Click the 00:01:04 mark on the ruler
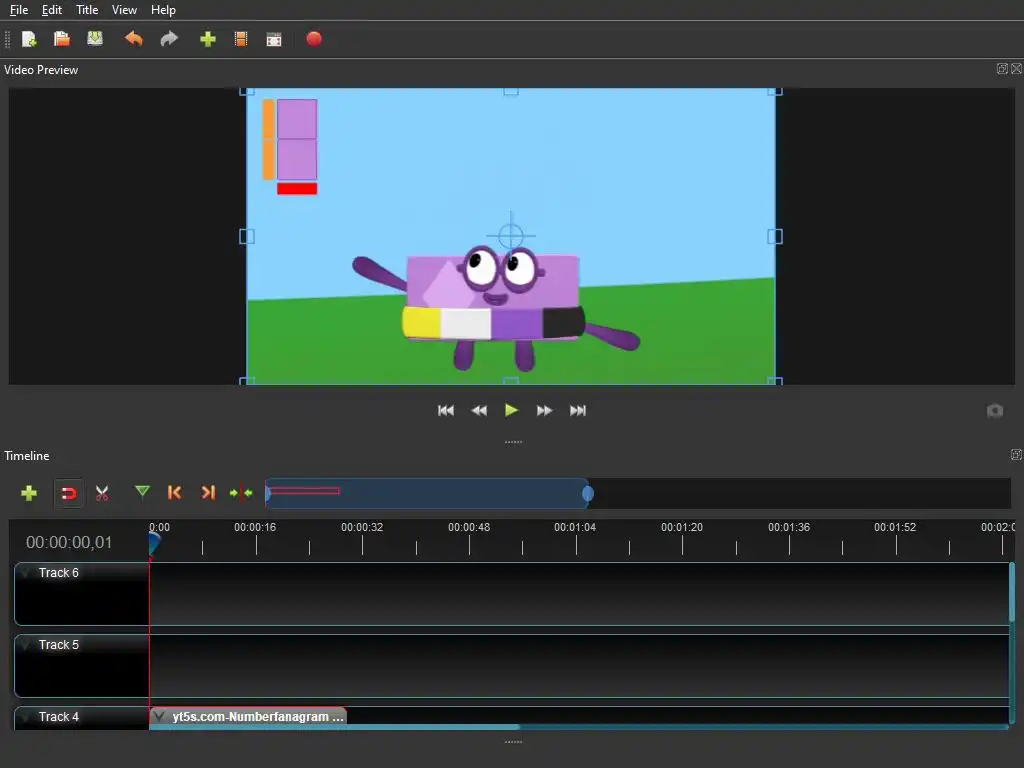This screenshot has width=1024, height=768. 575,527
